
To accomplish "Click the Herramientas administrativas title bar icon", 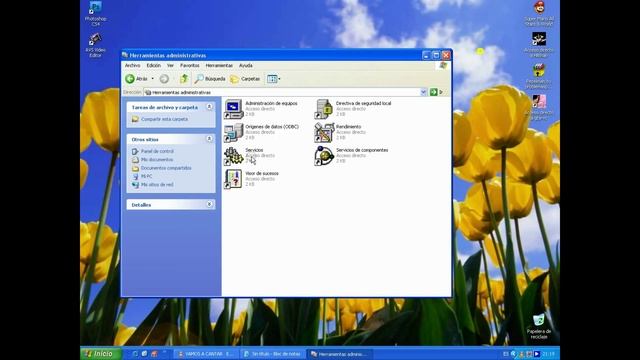I will tap(125, 55).
